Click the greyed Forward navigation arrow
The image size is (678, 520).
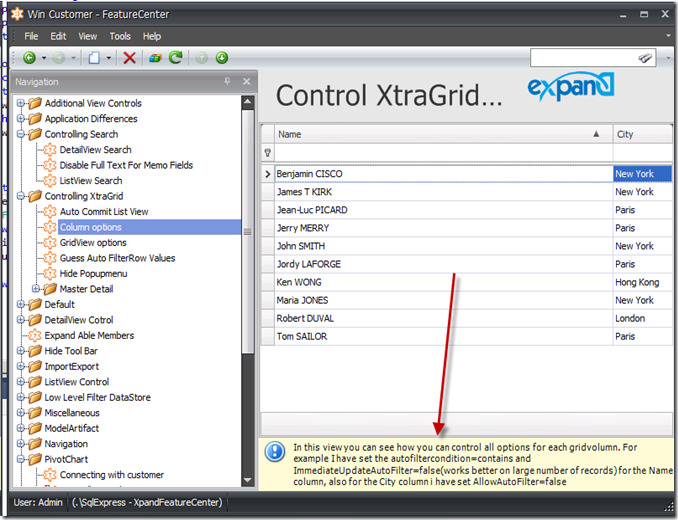[x=59, y=58]
